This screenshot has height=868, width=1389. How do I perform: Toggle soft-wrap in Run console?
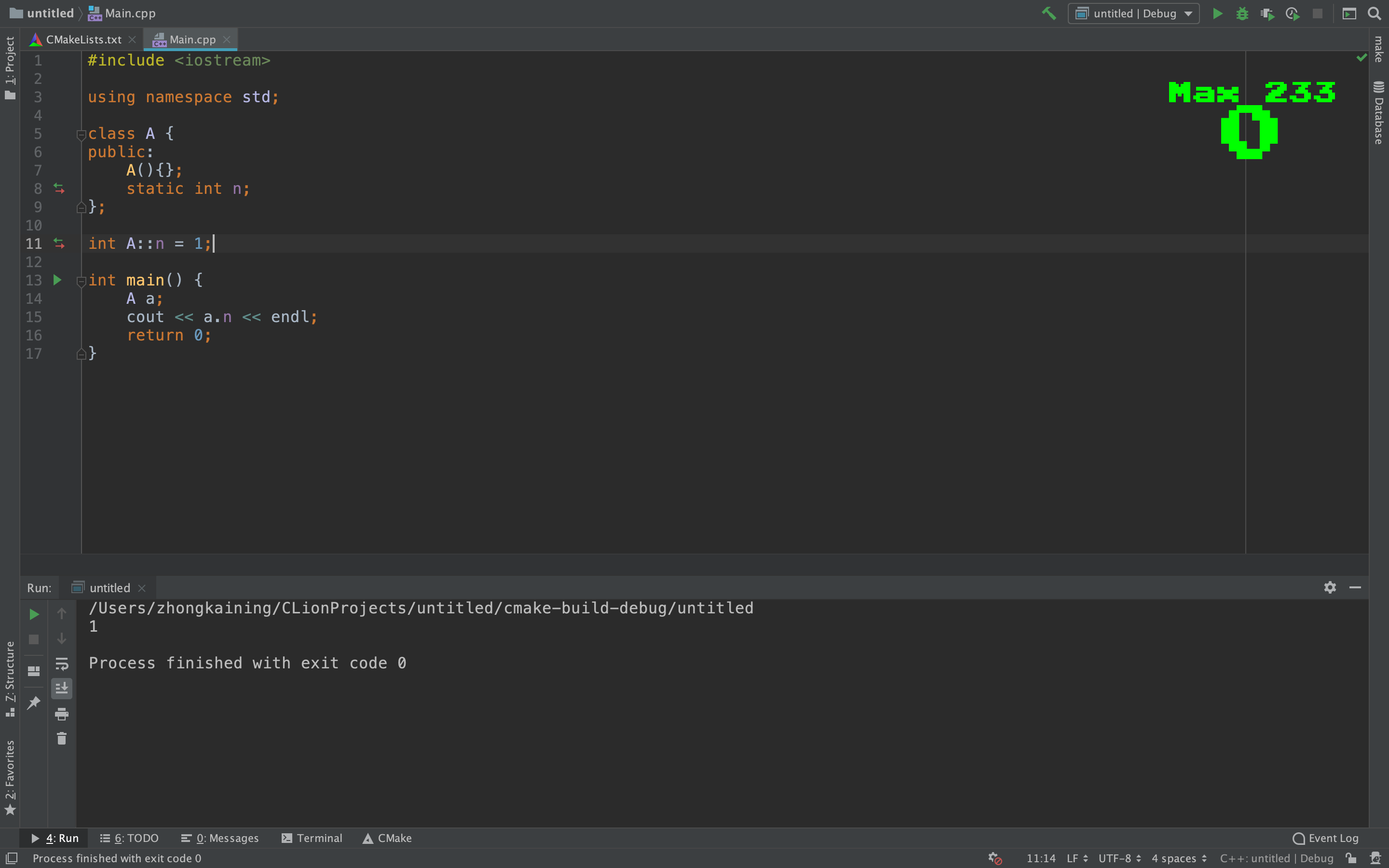click(x=61, y=664)
